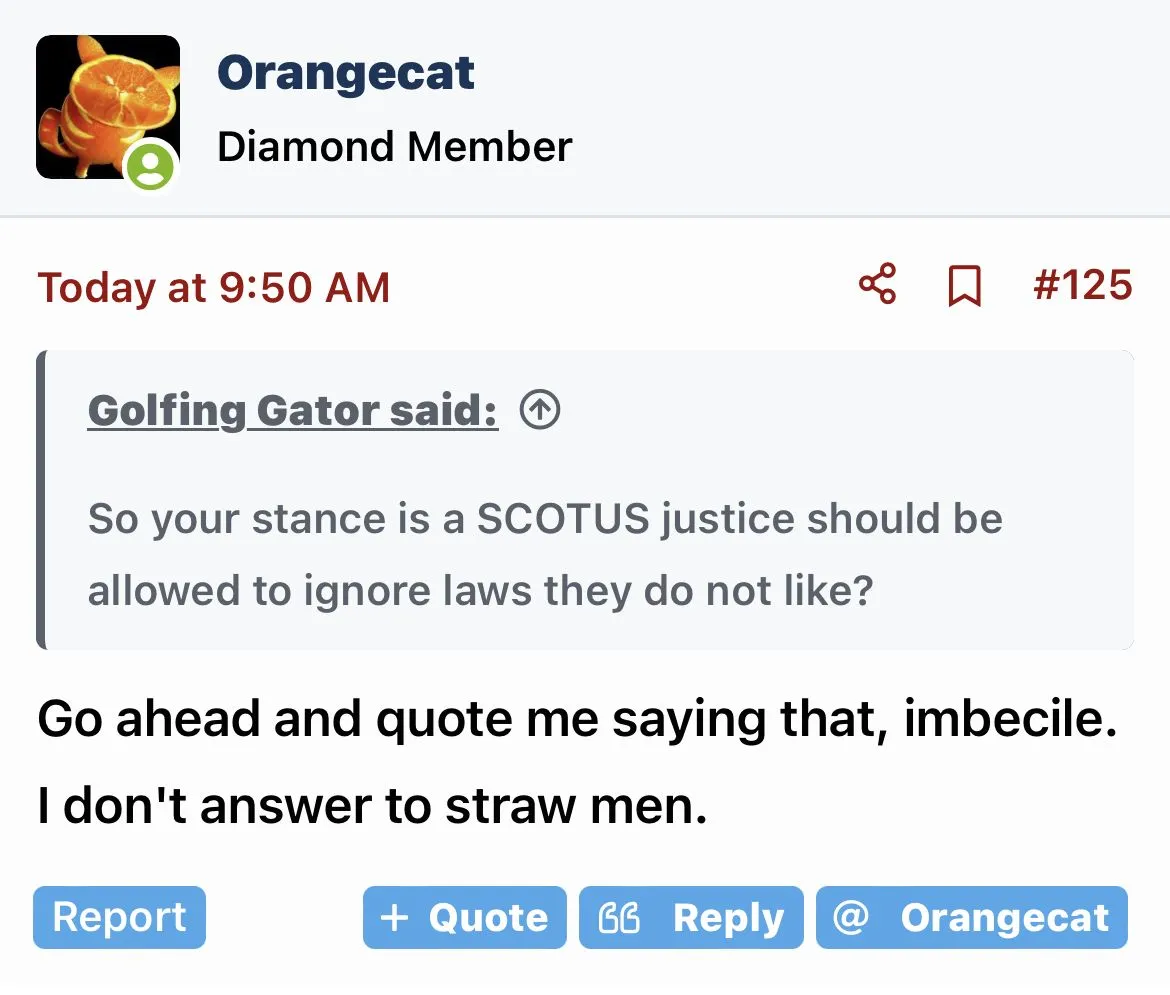Jump to Golfing Gator's original post arrow

540,410
